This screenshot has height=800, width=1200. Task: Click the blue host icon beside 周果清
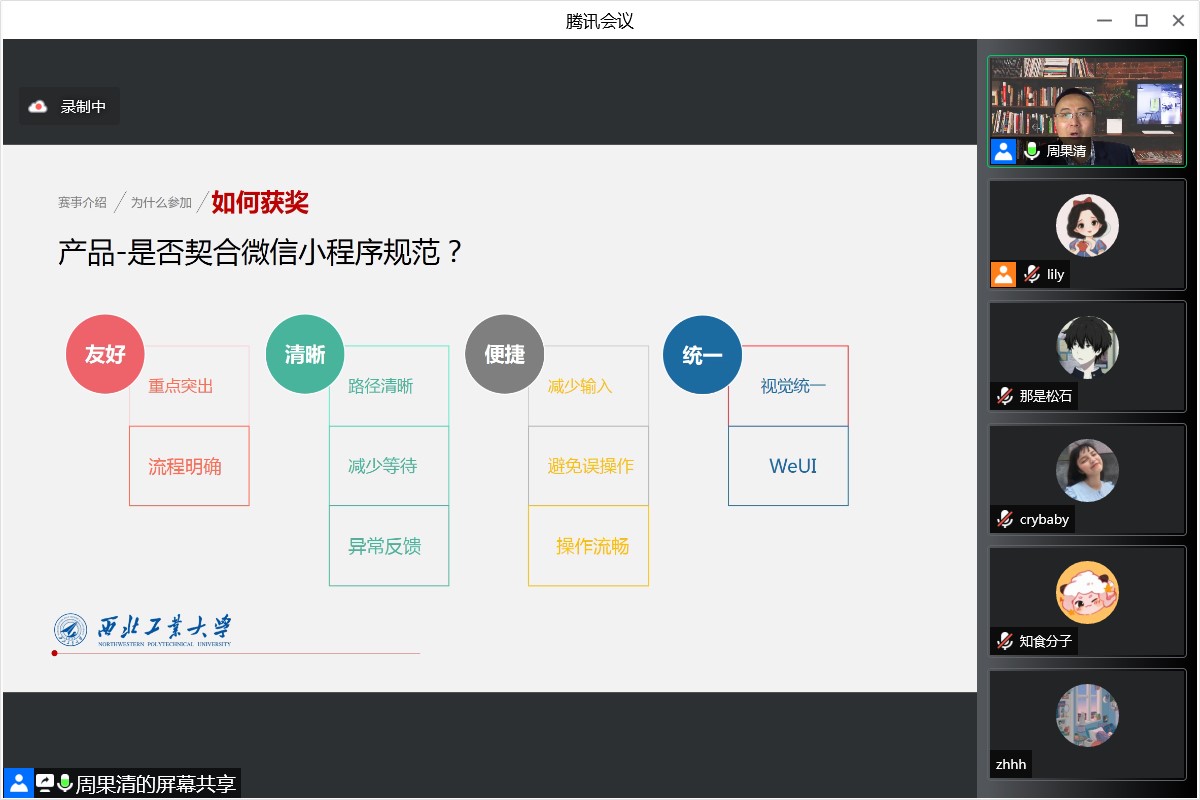pyautogui.click(x=1004, y=152)
